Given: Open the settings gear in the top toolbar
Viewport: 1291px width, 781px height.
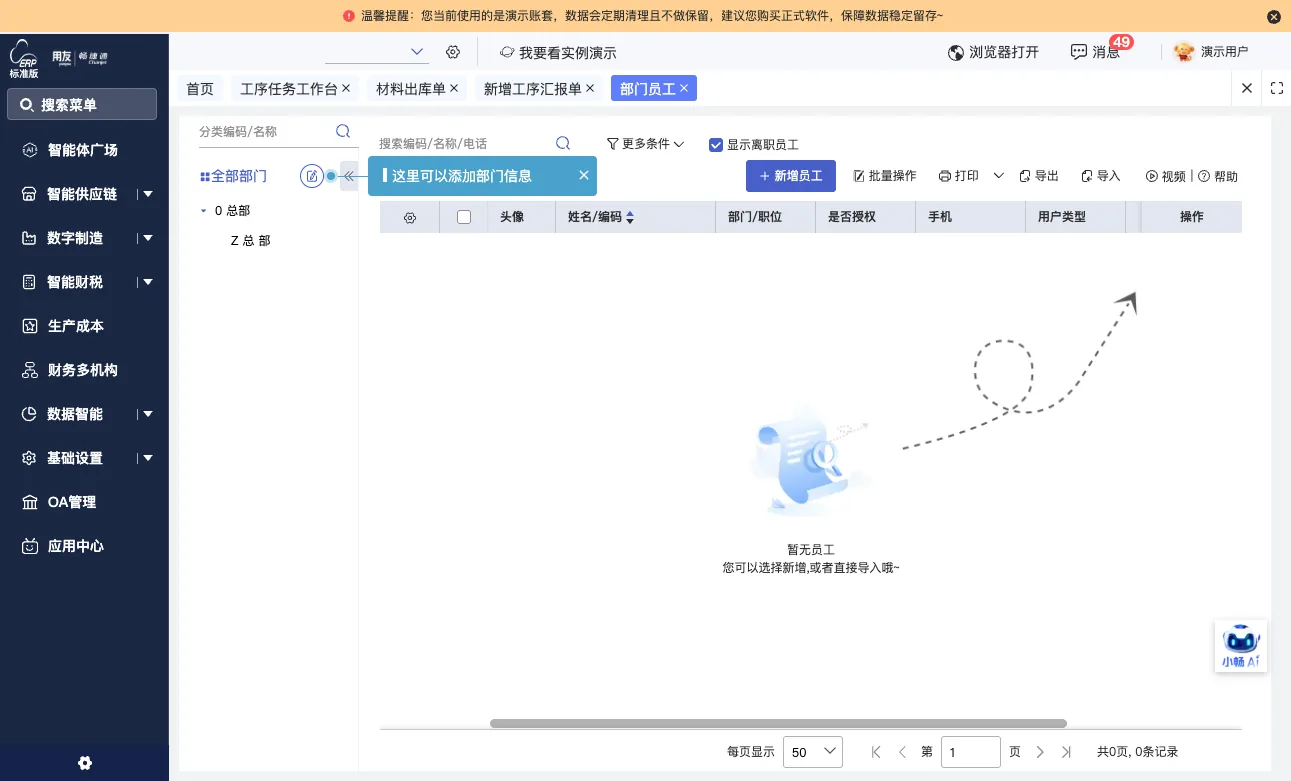Looking at the screenshot, I should 453,52.
